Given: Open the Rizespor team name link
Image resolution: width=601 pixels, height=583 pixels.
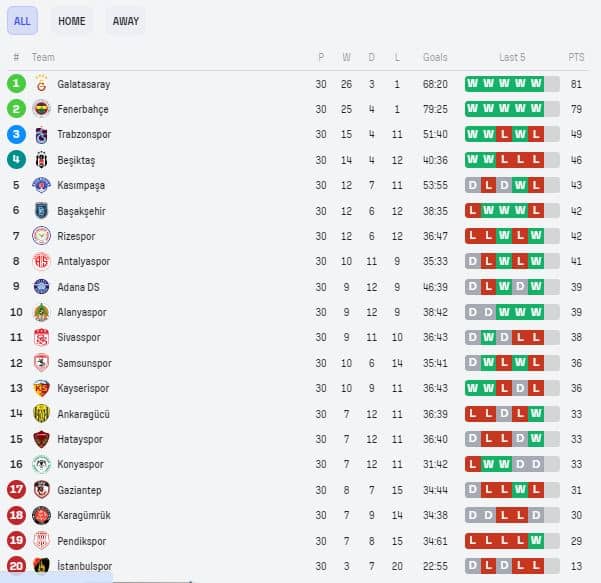Looking at the screenshot, I should [76, 236].
